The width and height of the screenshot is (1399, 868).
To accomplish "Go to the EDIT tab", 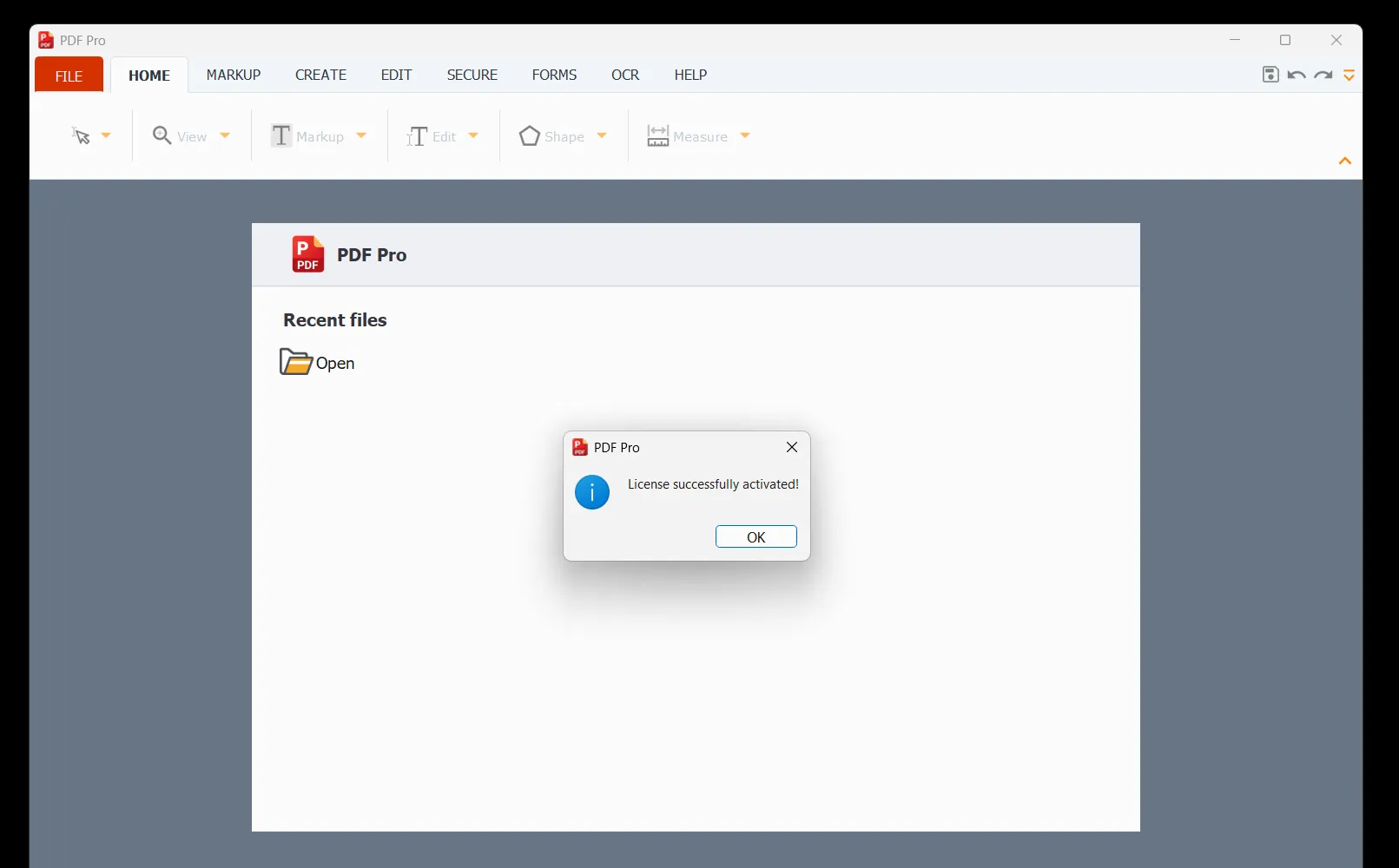I will click(x=396, y=75).
